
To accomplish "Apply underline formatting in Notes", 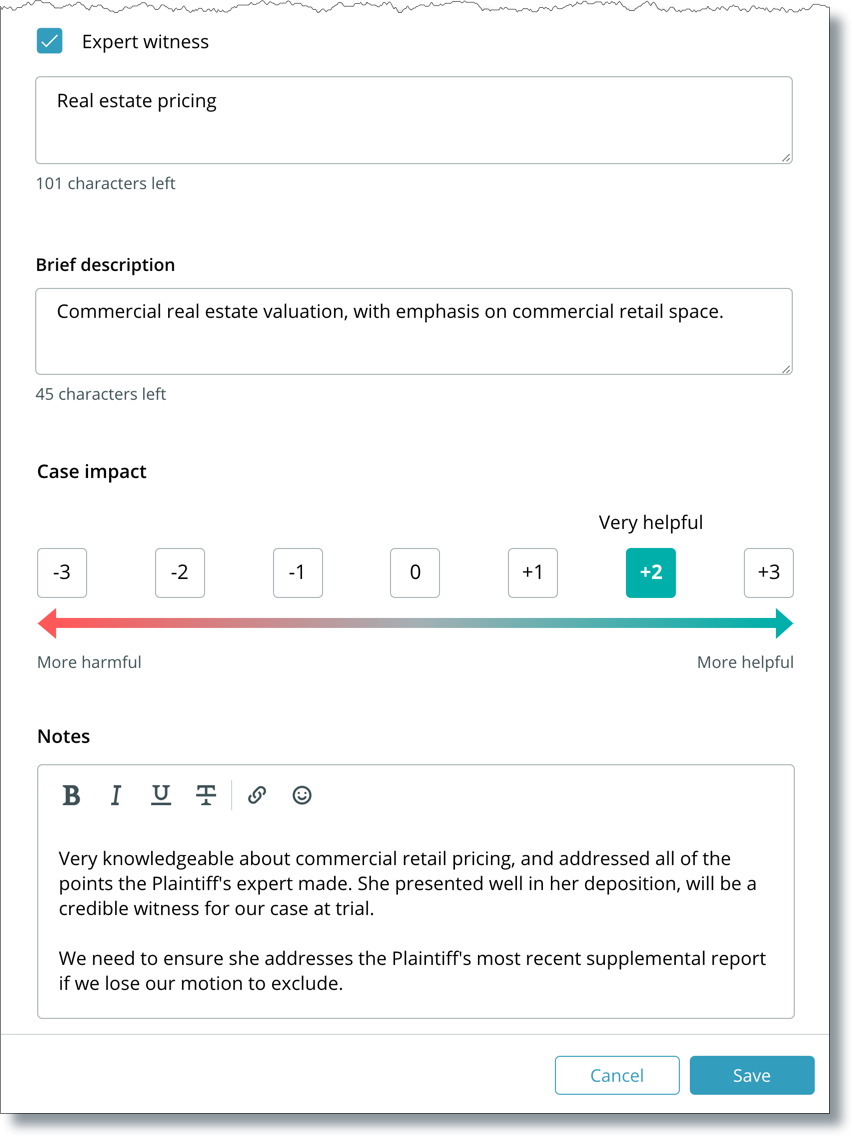I will tap(161, 795).
